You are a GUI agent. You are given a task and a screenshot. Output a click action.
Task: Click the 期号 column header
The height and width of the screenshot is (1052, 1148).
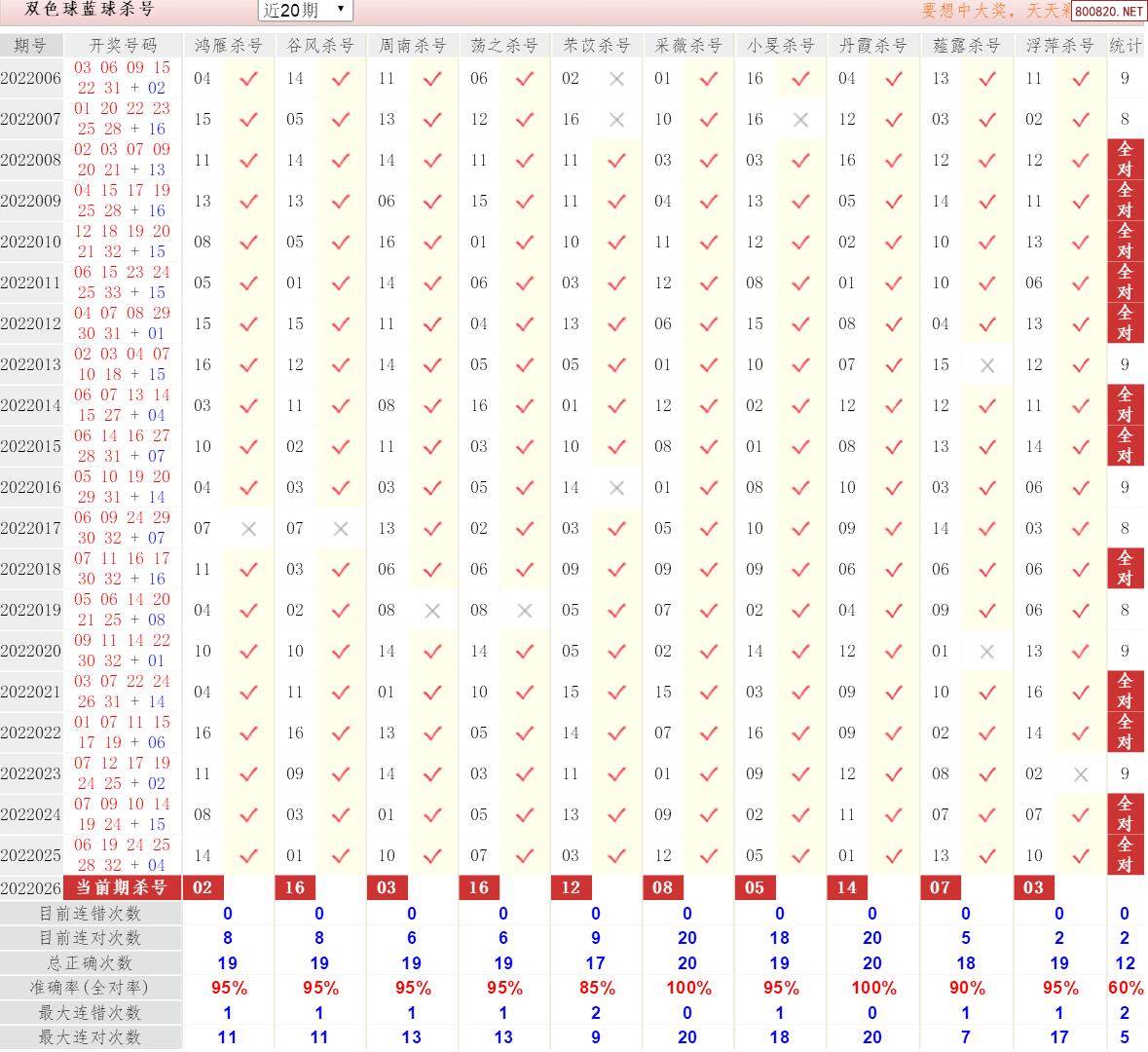31,46
